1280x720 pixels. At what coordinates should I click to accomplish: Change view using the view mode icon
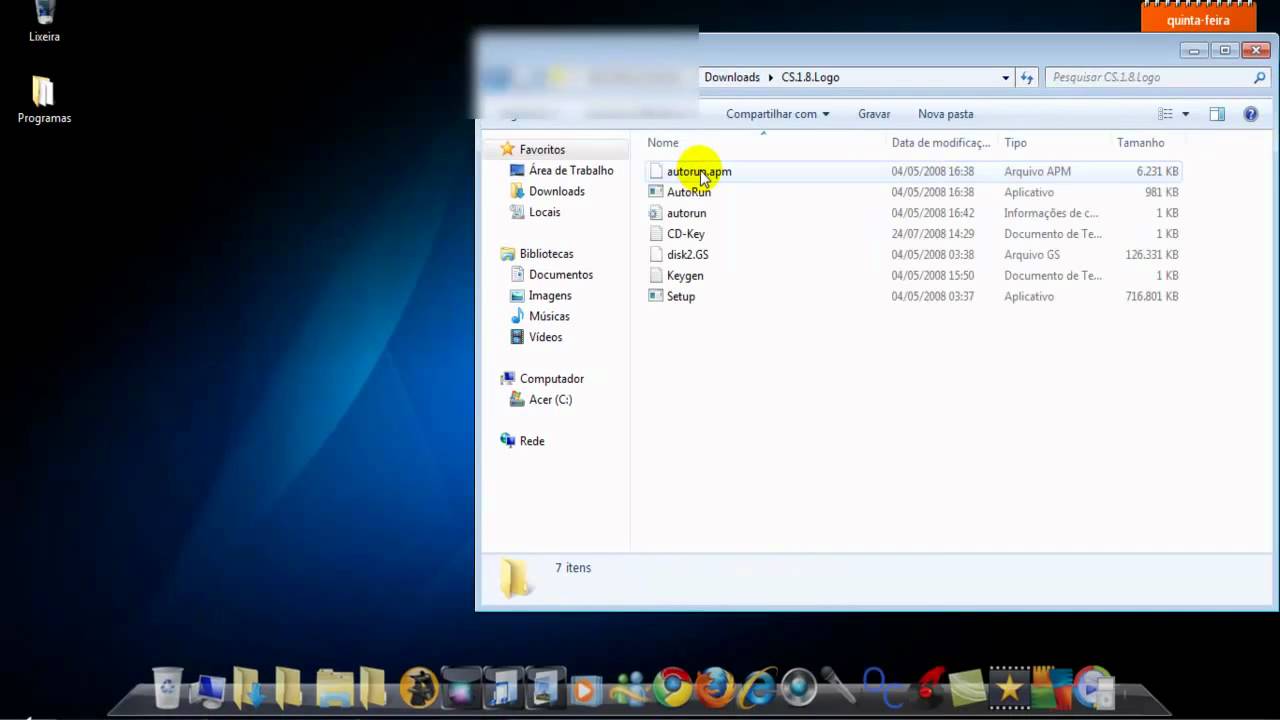tap(1165, 114)
